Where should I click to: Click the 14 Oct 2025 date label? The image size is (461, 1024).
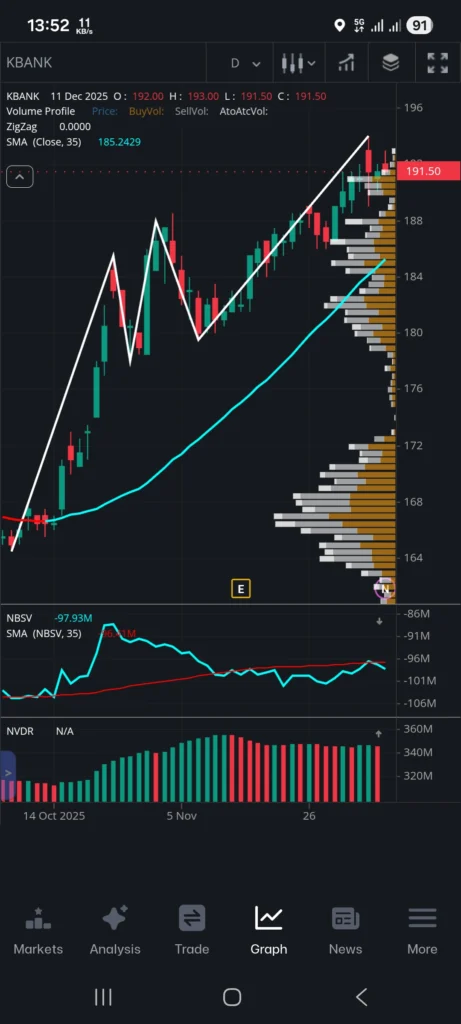point(54,816)
